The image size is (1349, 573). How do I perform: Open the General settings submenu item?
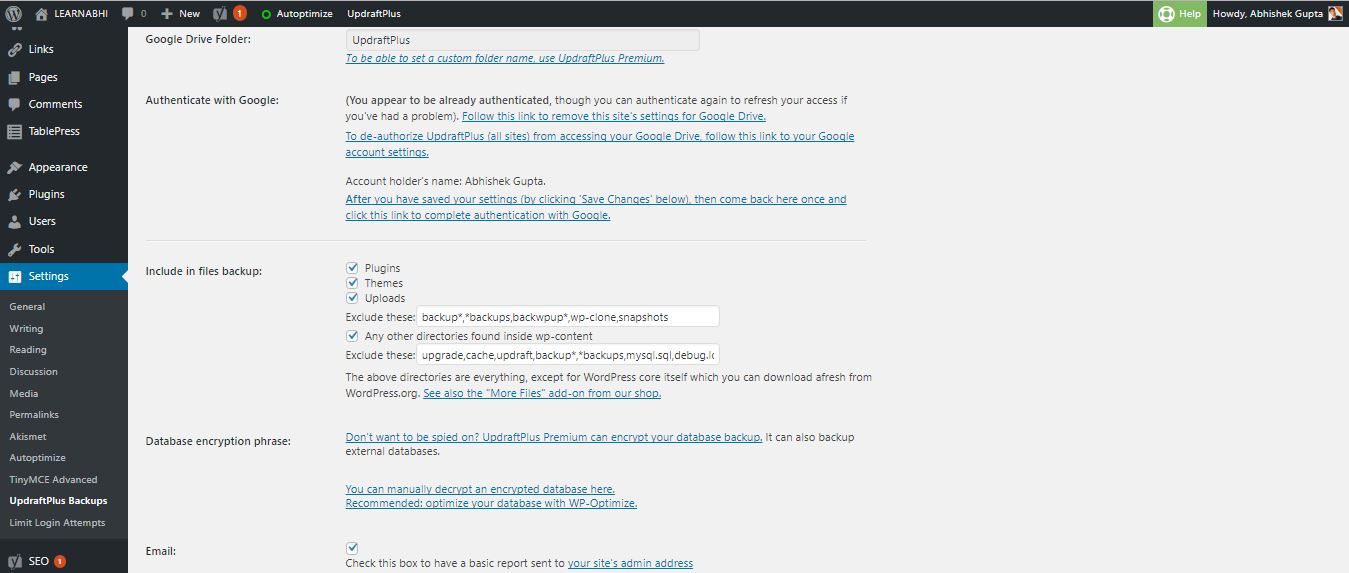point(28,307)
